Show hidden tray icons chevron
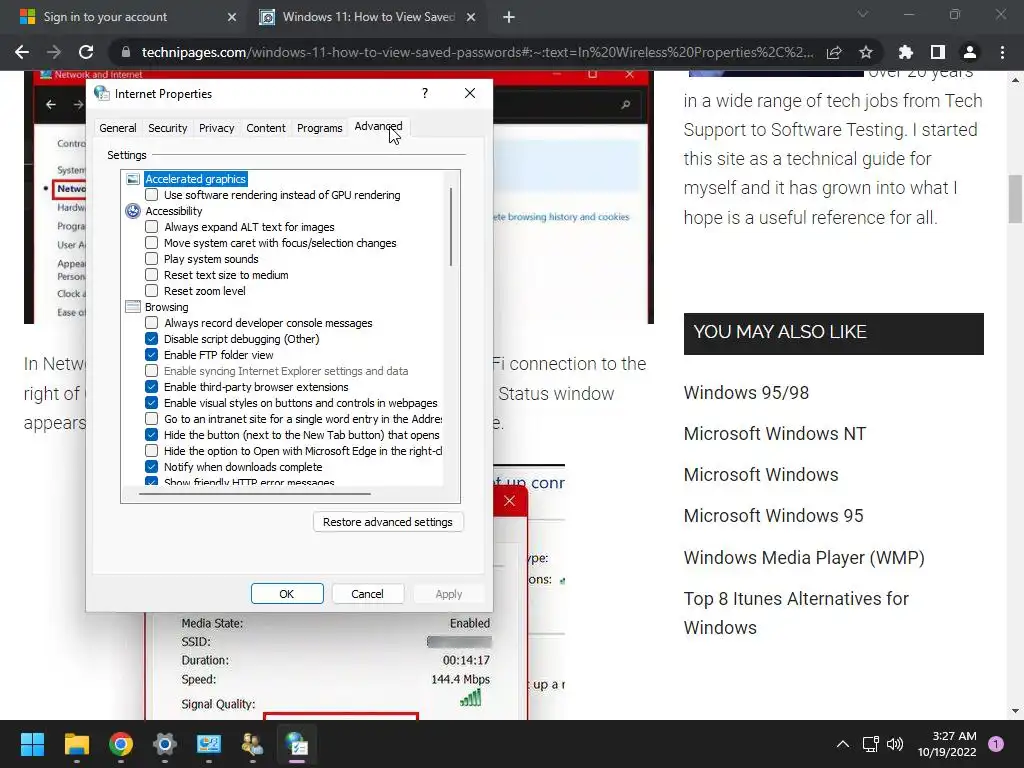 843,744
